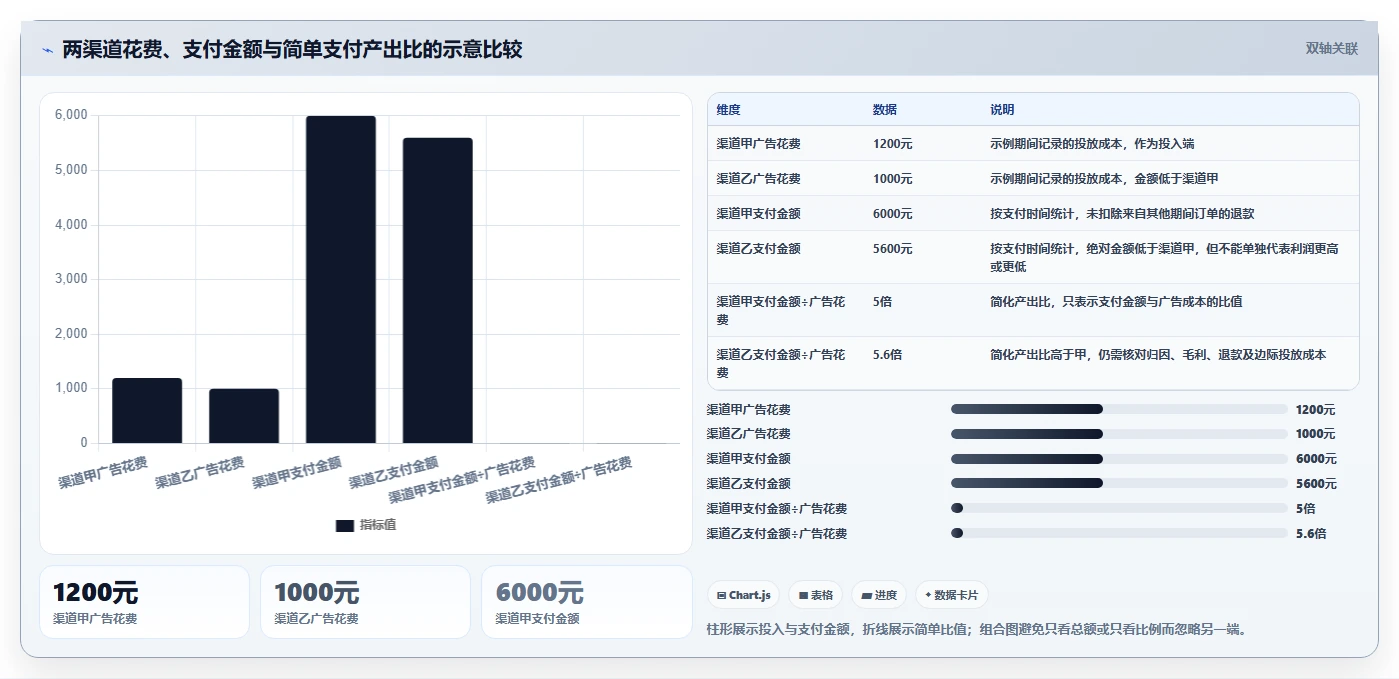Click the chart title heading text
This screenshot has width=1399, height=679.
click(292, 50)
